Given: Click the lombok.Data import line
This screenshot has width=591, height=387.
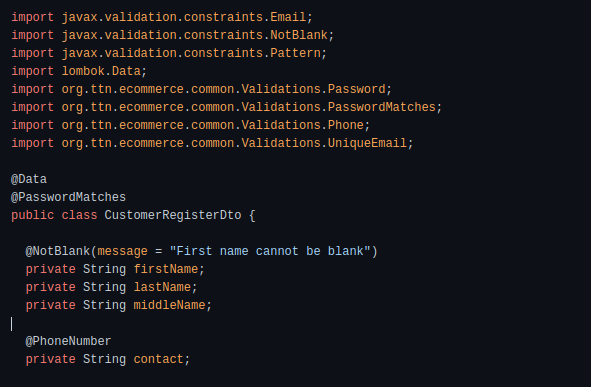Looking at the screenshot, I should click(79, 71).
